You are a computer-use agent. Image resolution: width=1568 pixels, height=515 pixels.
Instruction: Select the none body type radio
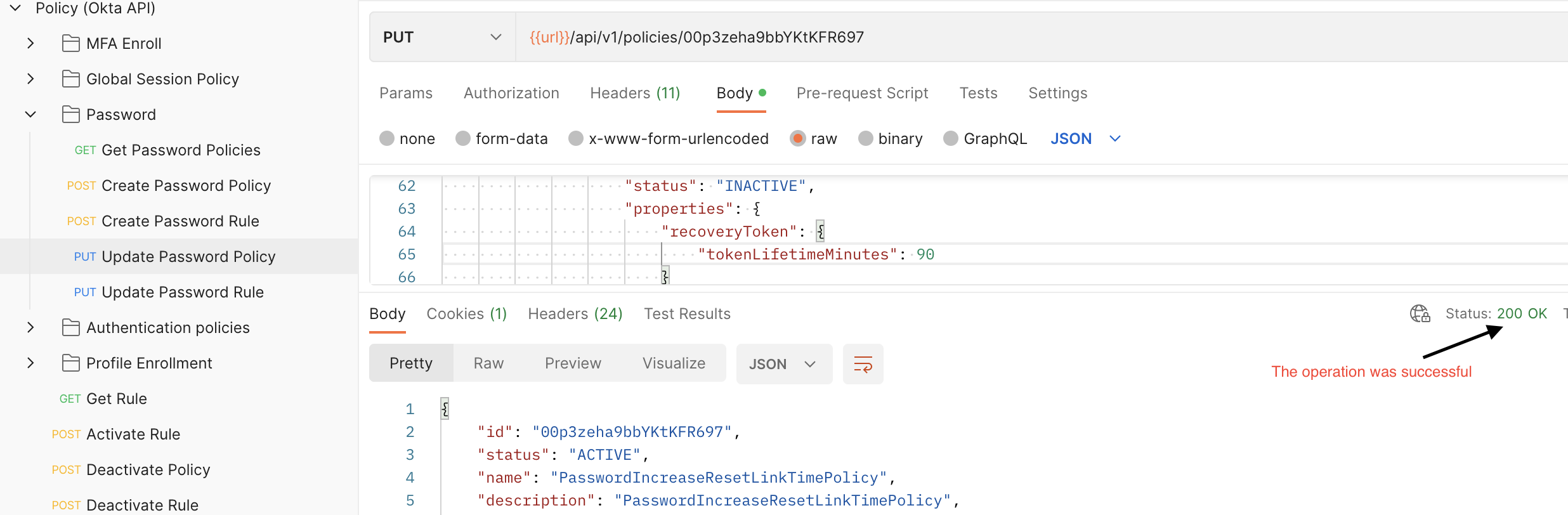pos(387,138)
